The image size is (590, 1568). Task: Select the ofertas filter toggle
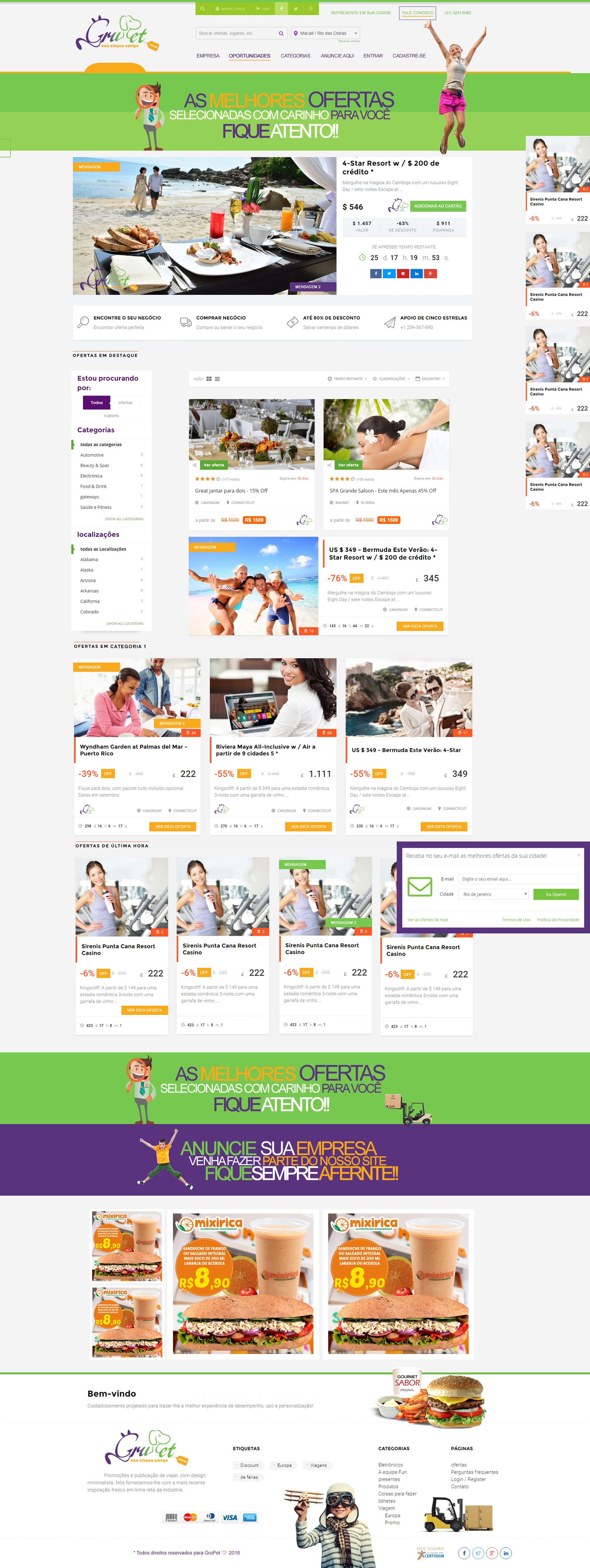(125, 403)
